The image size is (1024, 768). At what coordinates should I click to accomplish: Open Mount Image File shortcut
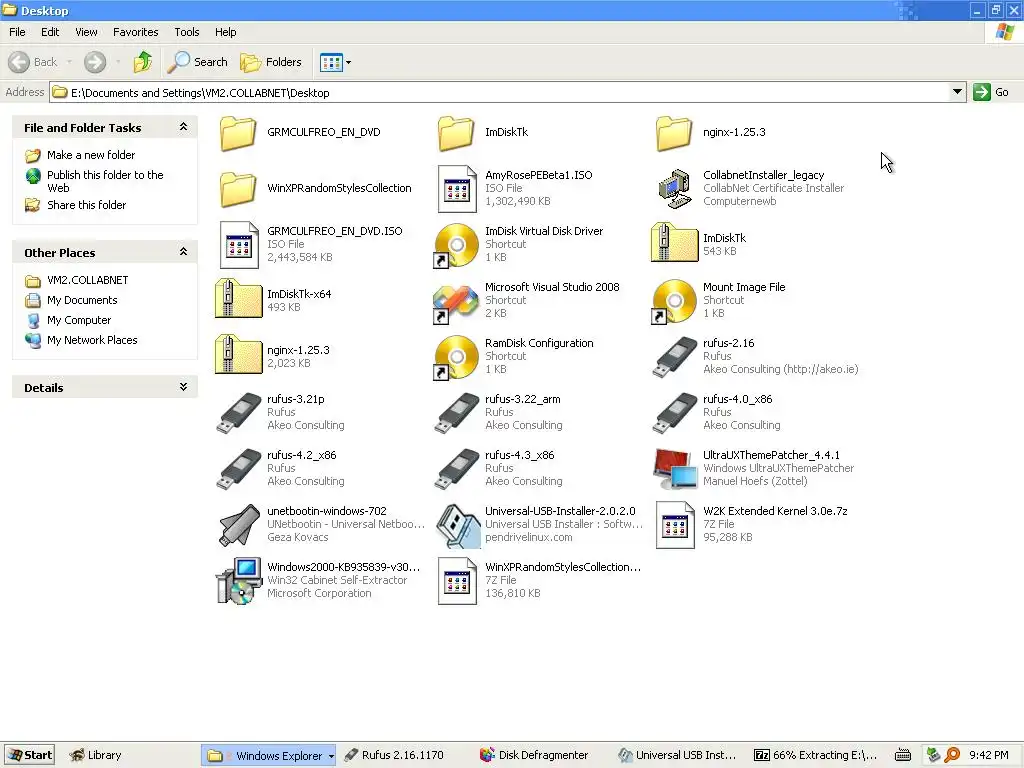tap(674, 301)
